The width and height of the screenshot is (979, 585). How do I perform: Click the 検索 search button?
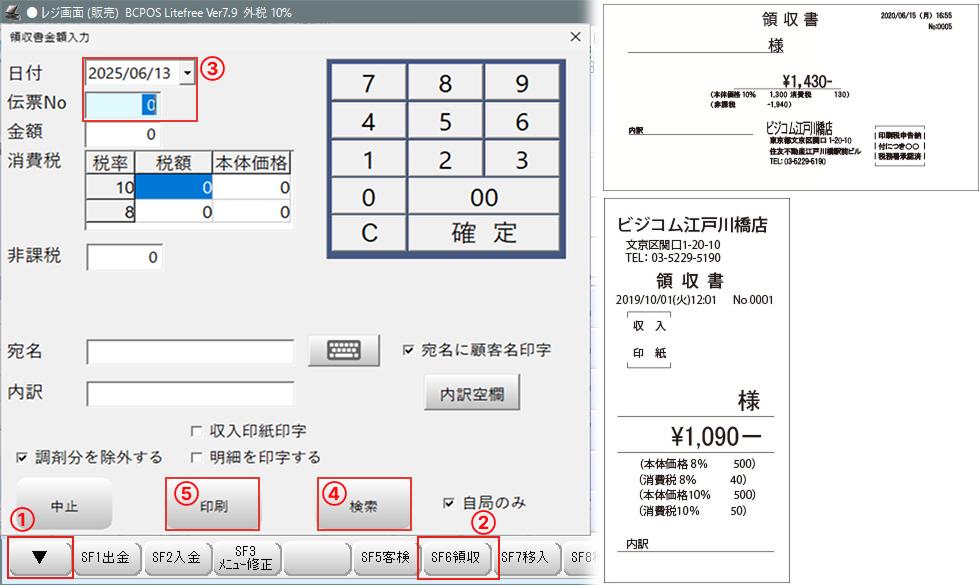coord(363,505)
